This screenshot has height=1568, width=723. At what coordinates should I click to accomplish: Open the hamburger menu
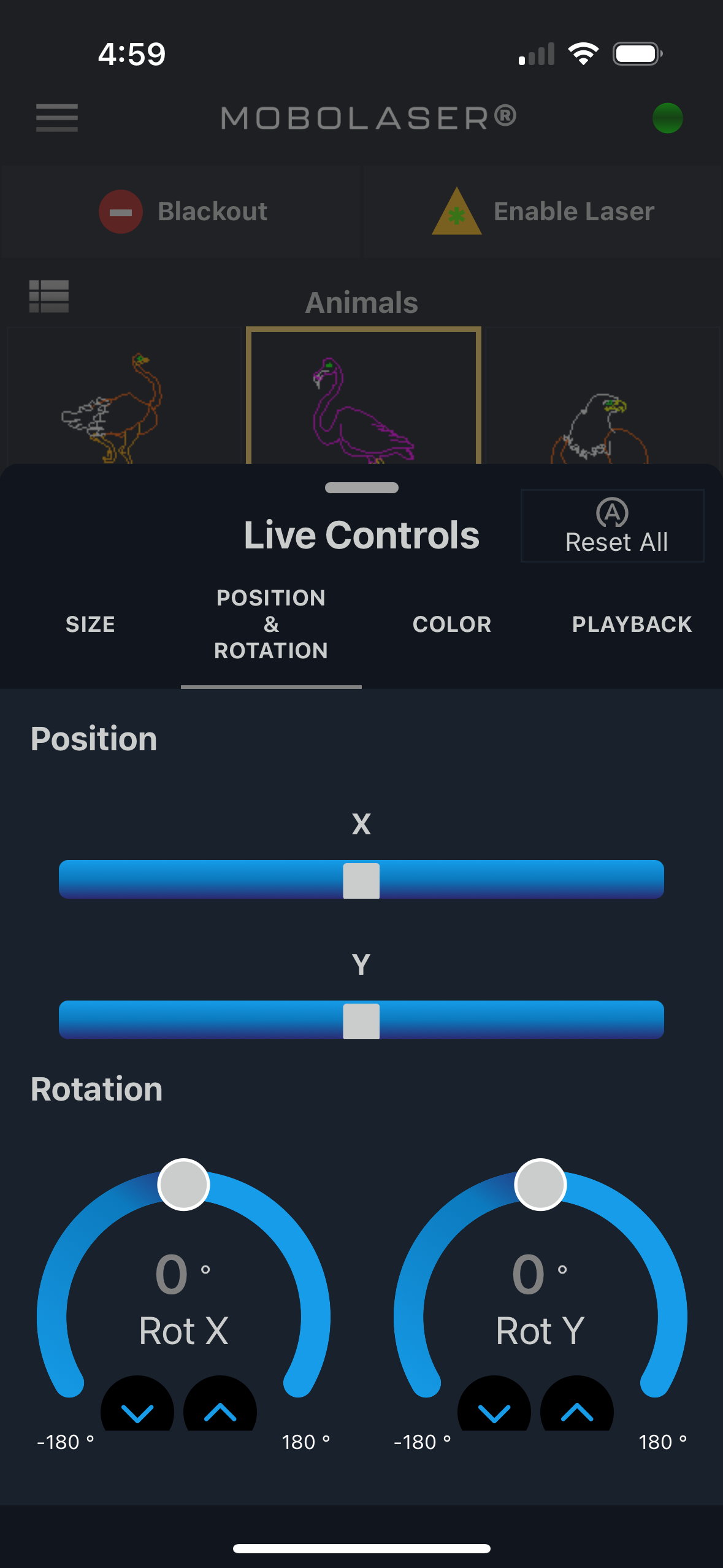click(x=56, y=118)
